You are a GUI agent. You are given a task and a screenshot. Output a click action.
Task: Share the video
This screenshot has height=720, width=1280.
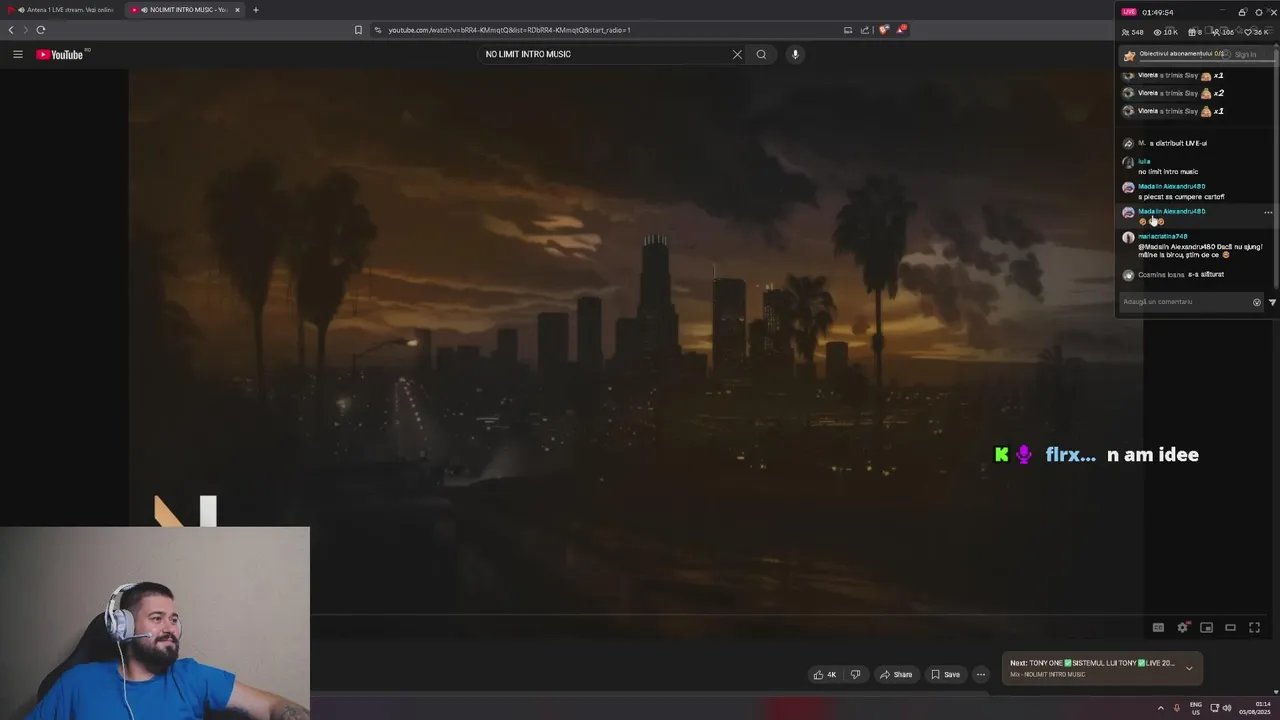[x=896, y=674]
